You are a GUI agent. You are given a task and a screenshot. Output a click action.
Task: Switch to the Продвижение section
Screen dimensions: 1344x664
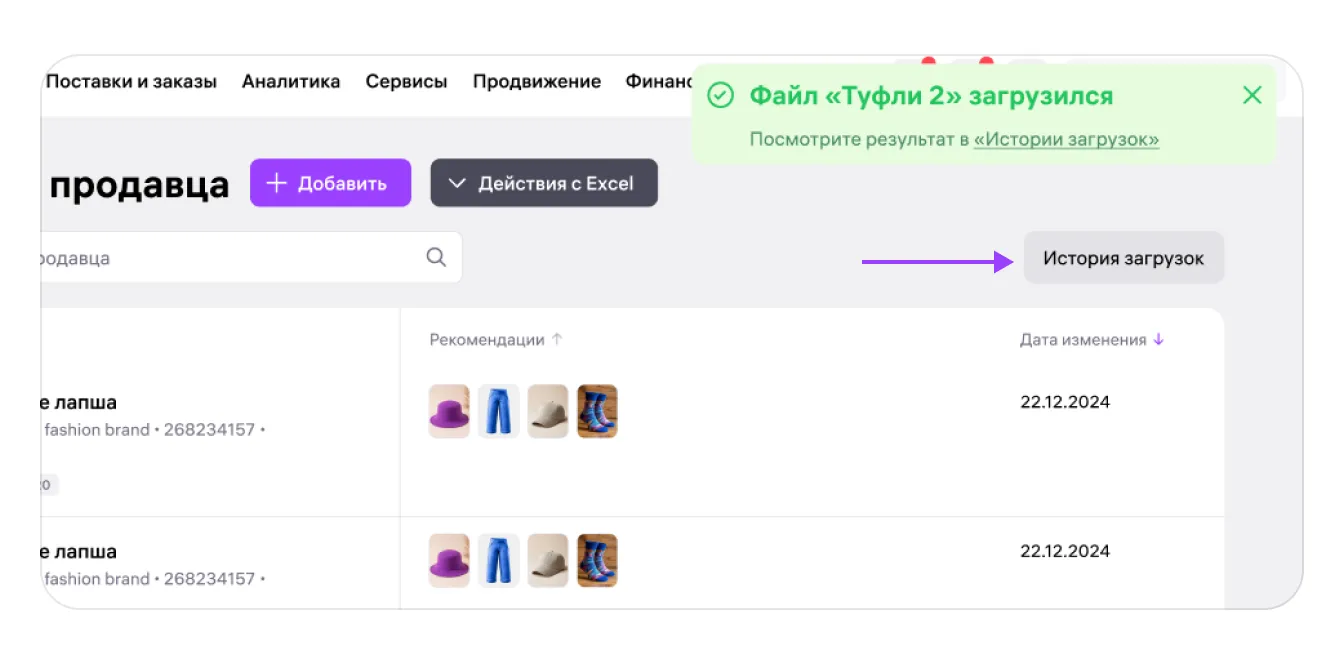(537, 82)
